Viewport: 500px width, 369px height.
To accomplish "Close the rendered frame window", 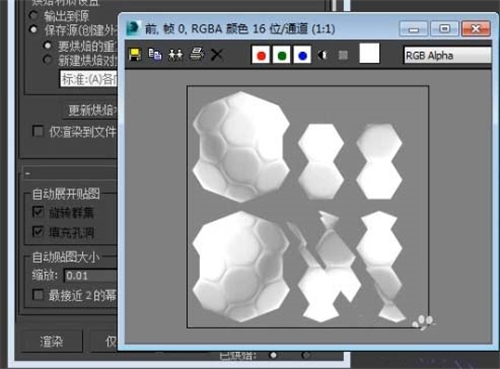I will (x=476, y=29).
